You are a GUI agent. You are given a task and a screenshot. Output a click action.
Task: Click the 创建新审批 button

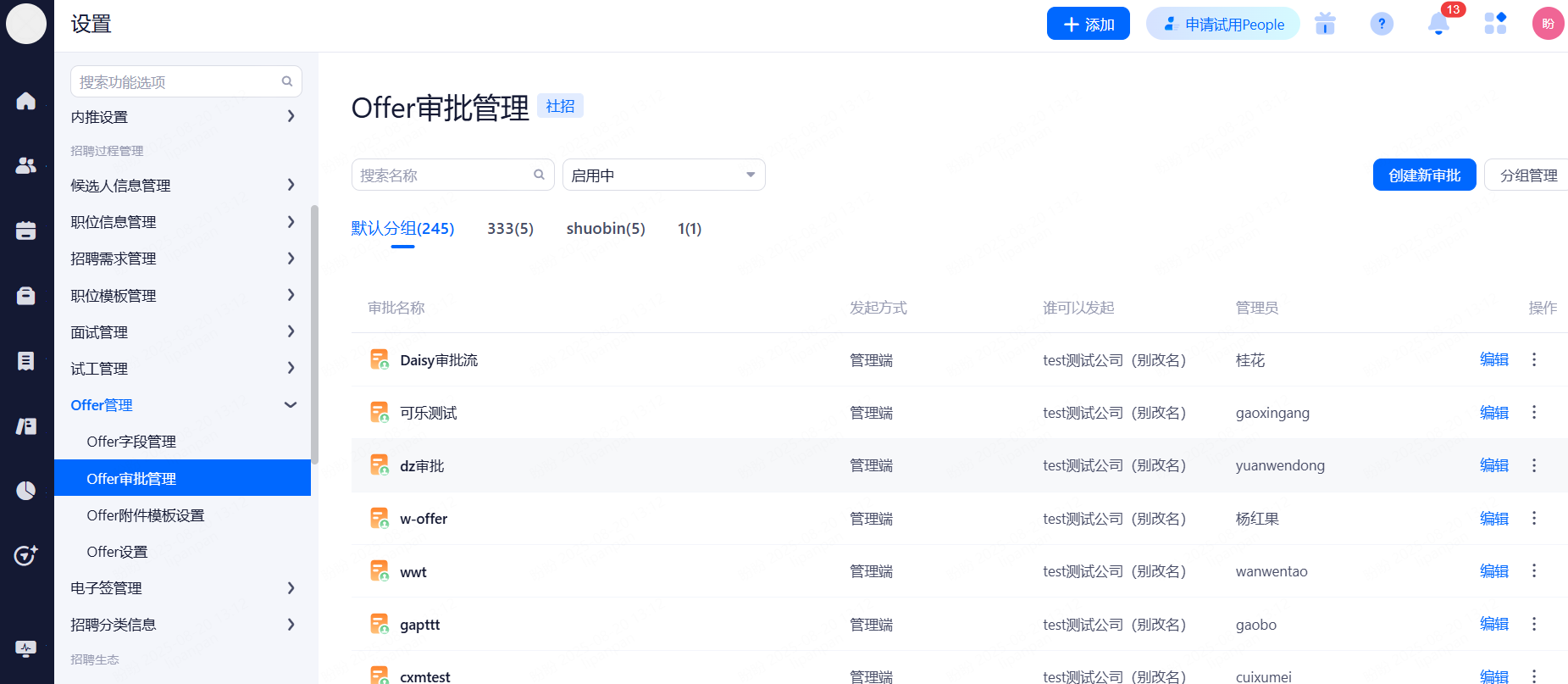(1424, 175)
